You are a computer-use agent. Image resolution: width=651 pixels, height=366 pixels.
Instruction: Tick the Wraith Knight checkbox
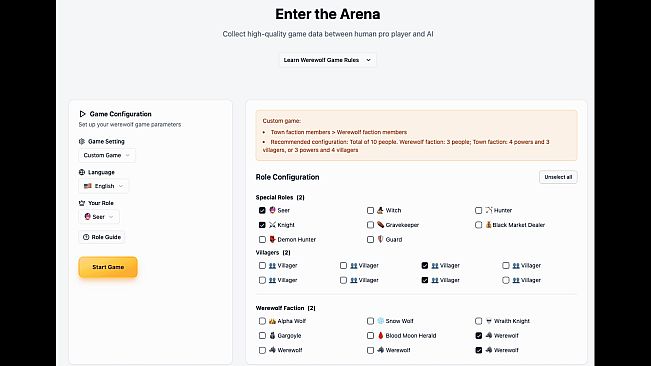pos(478,321)
